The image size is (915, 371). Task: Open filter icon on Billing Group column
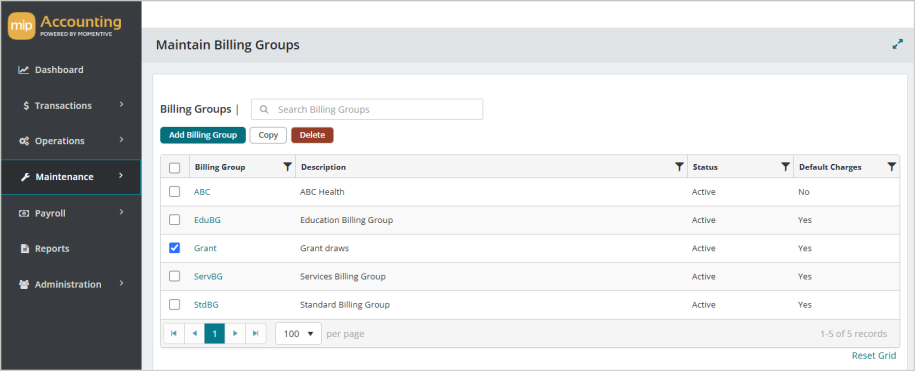tap(287, 167)
